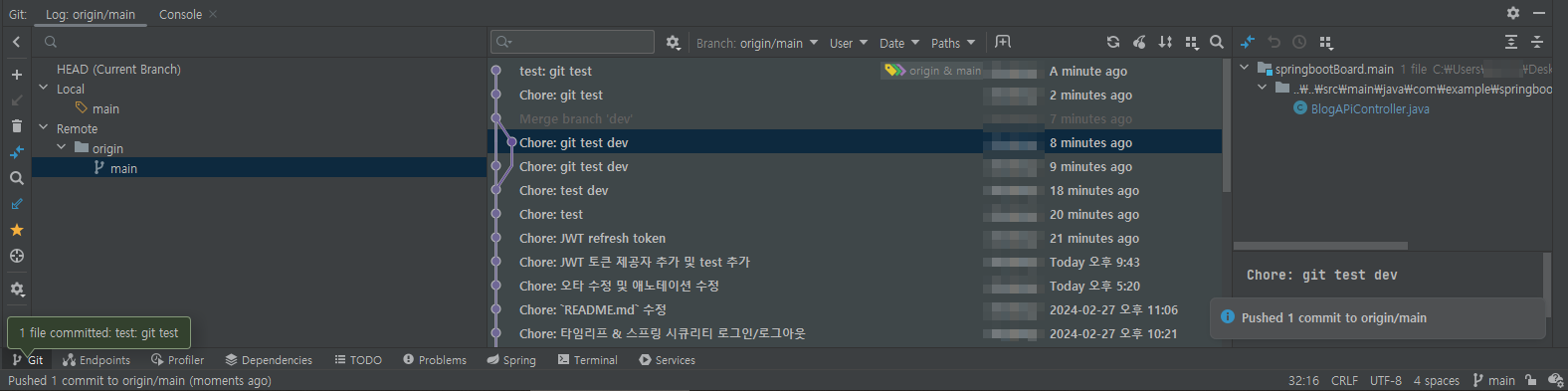1568x391 pixels.
Task: Open the Problems tool window
Action: 435,360
